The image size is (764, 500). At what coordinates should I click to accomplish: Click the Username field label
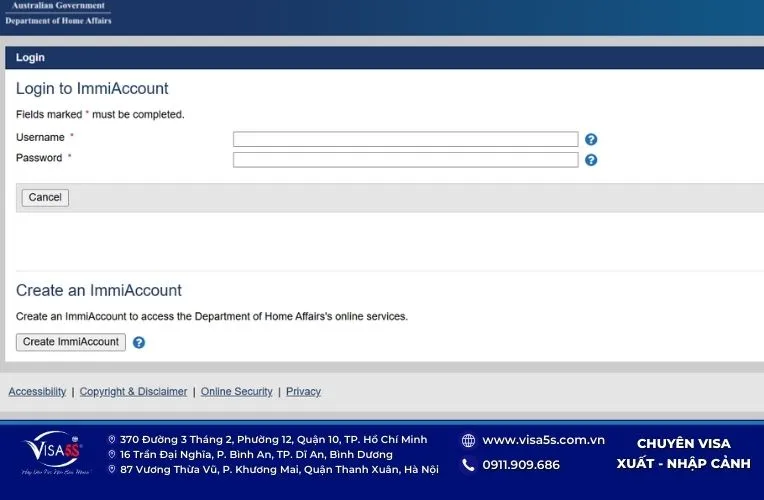point(40,137)
